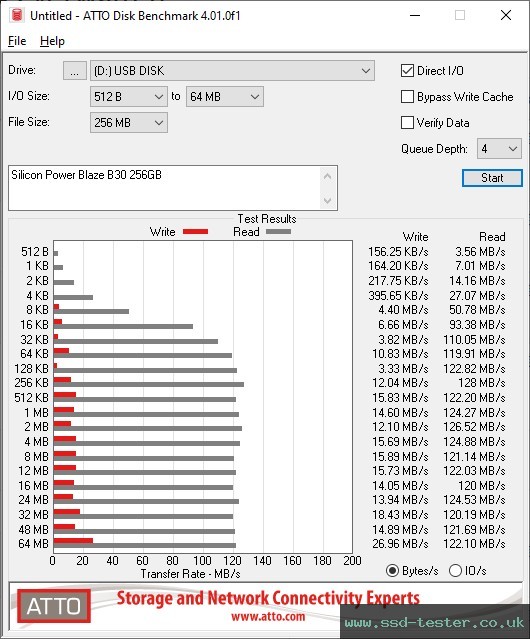The image size is (530, 639).
Task: Click the Test Results heading
Action: [x=267, y=219]
